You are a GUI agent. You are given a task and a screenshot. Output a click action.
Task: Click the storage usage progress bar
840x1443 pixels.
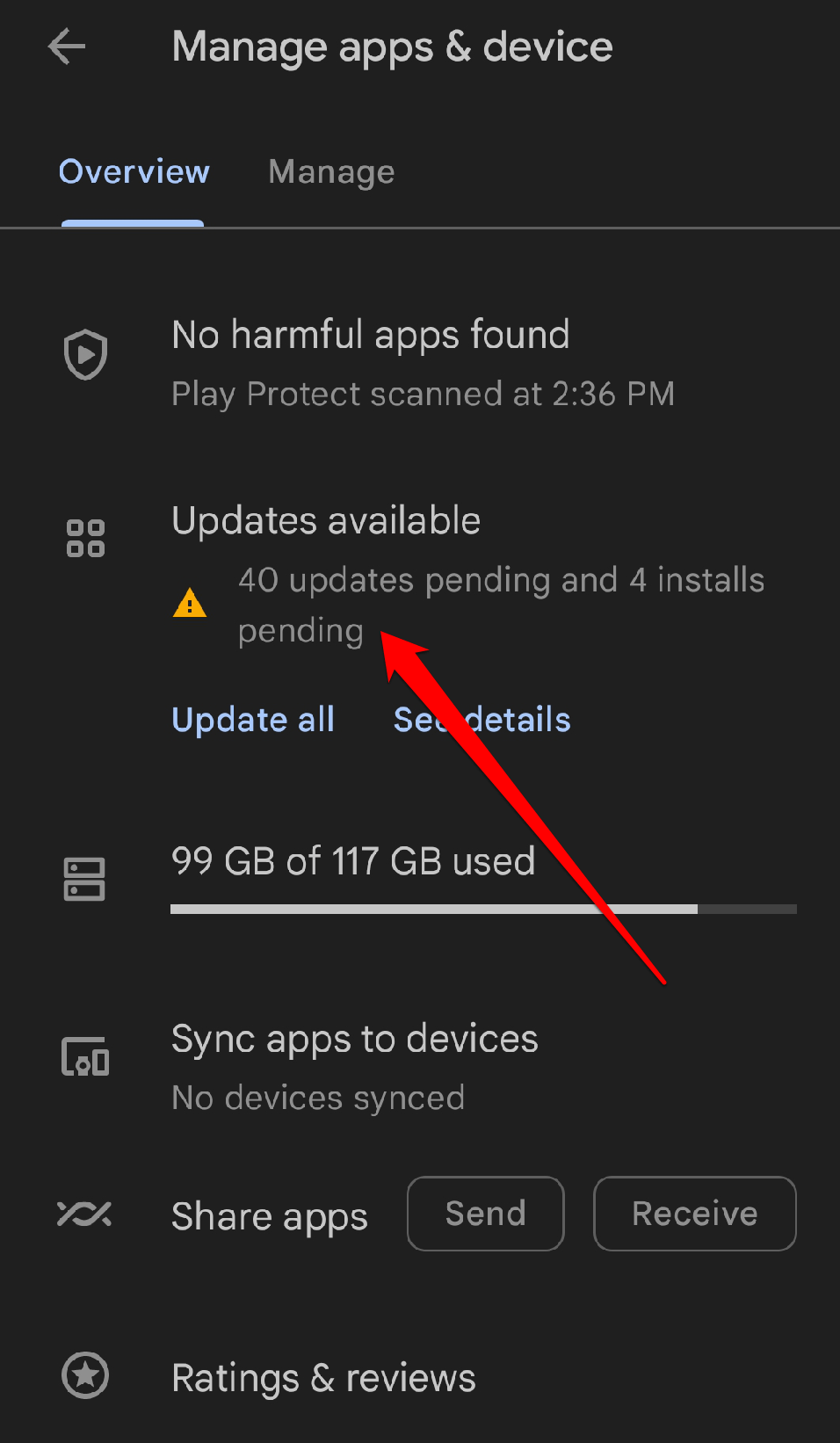tap(483, 909)
